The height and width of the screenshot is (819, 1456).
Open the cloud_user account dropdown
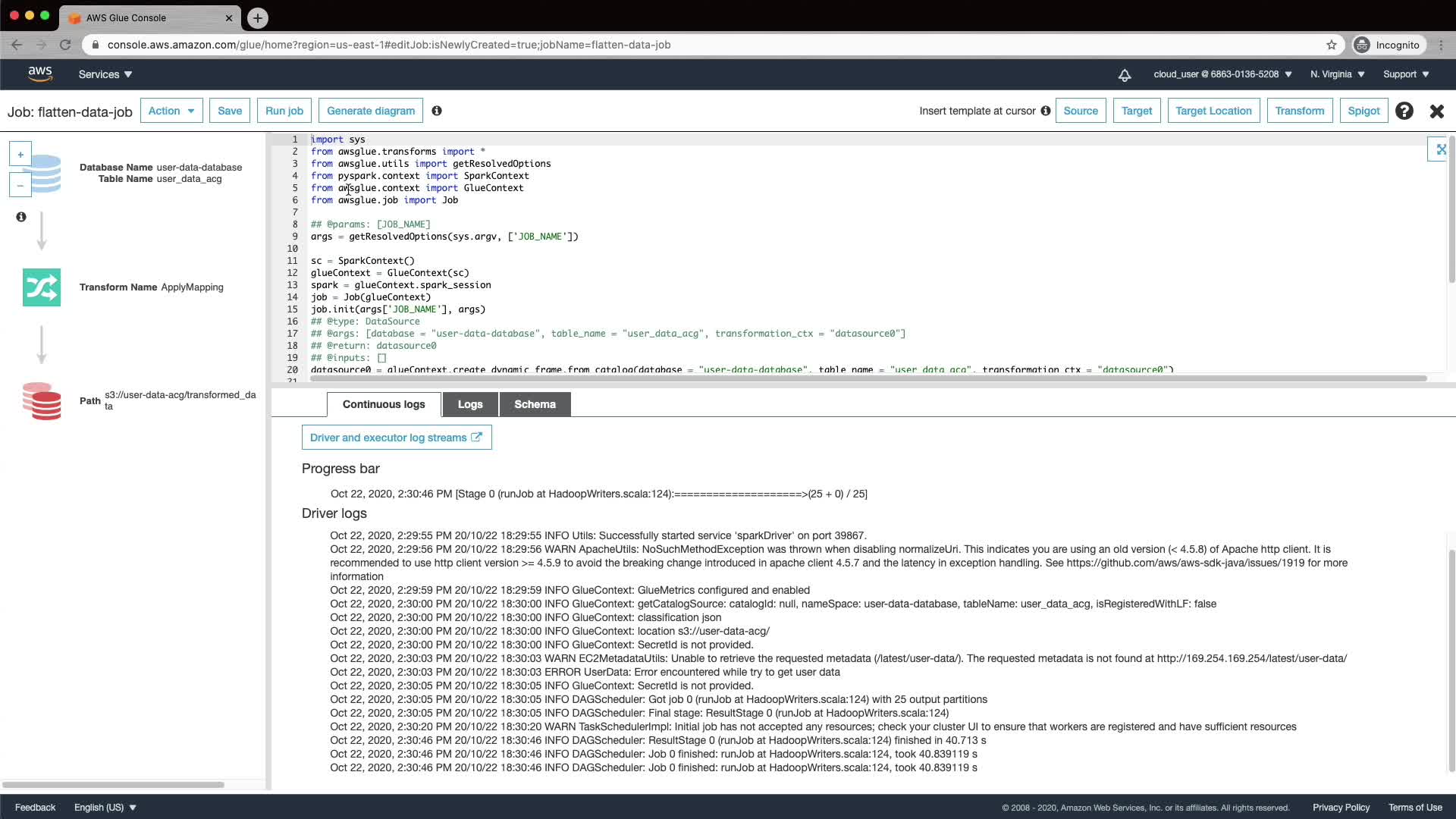click(x=1222, y=74)
